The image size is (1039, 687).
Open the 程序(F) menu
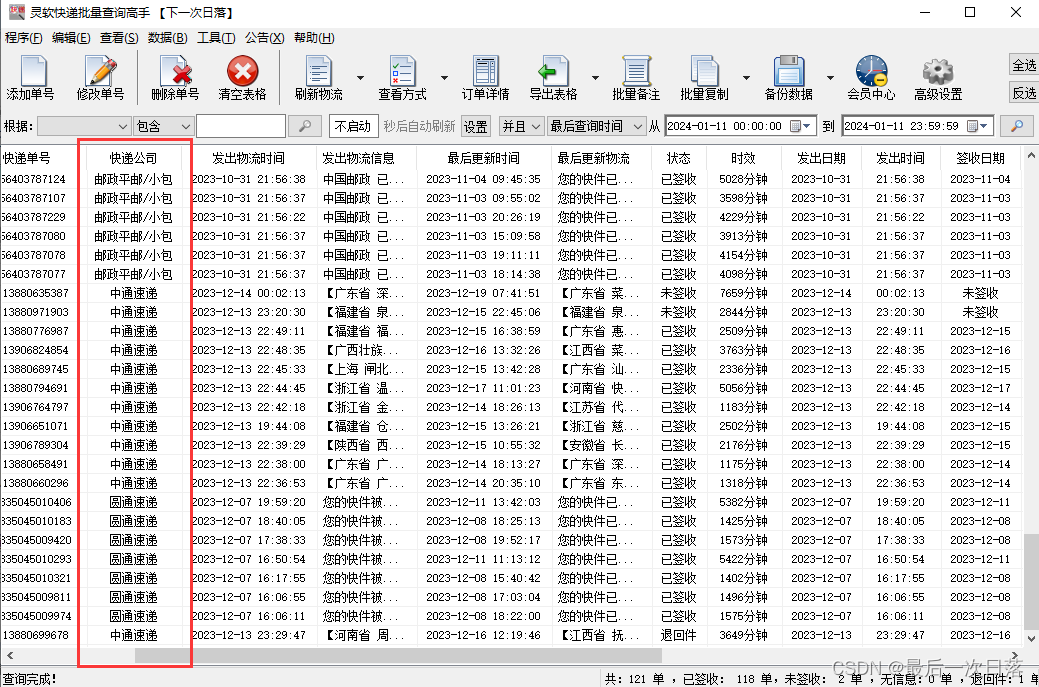click(x=24, y=38)
